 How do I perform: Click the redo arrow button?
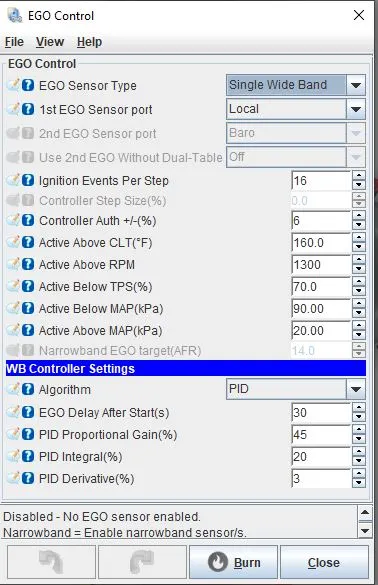point(142,562)
